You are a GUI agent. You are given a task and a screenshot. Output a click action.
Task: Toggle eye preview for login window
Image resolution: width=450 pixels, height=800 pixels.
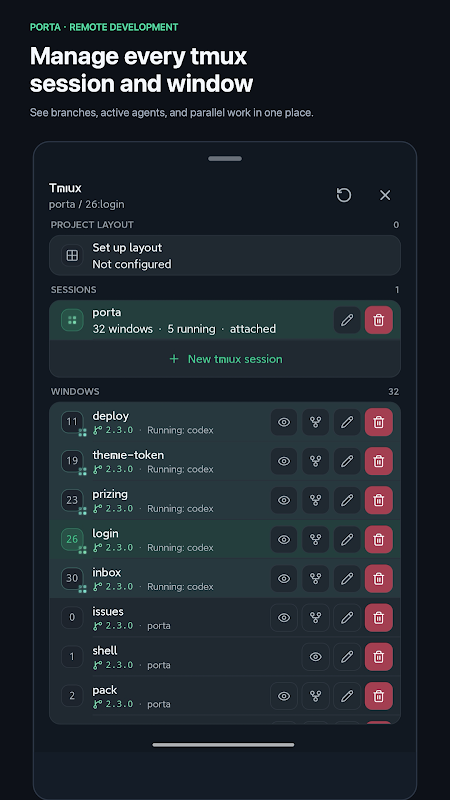(x=284, y=539)
